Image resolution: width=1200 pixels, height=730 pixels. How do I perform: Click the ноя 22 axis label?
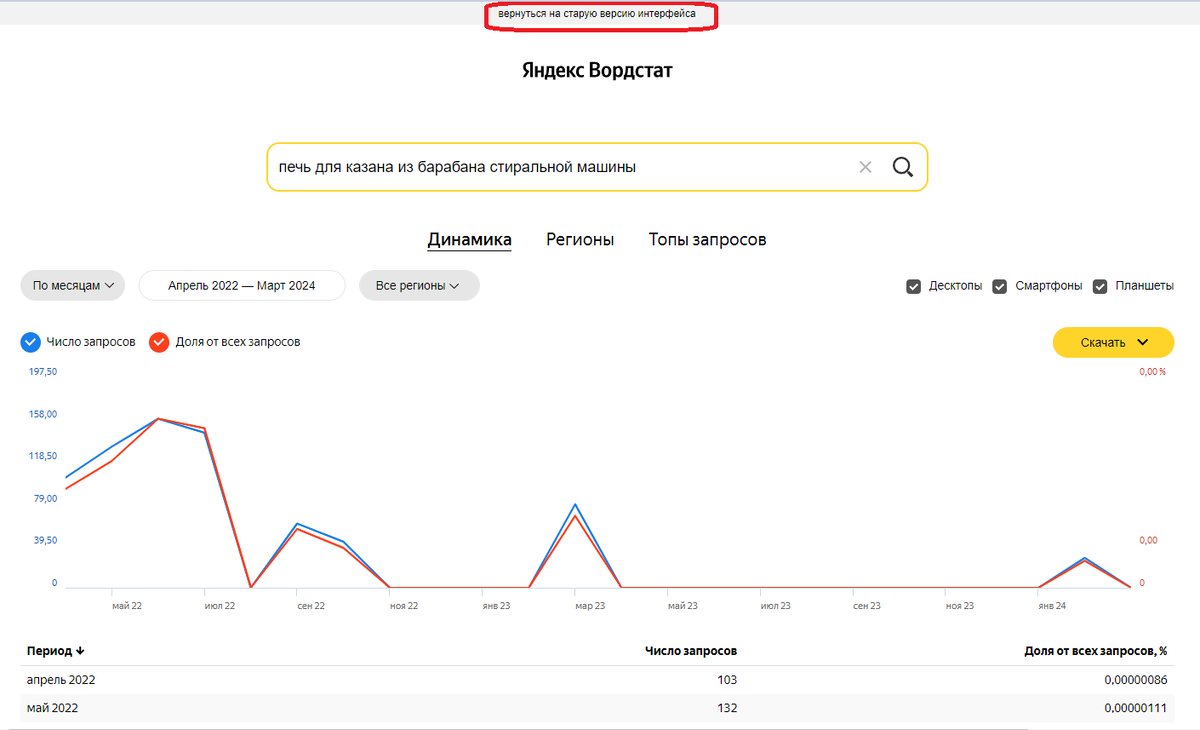[x=404, y=606]
